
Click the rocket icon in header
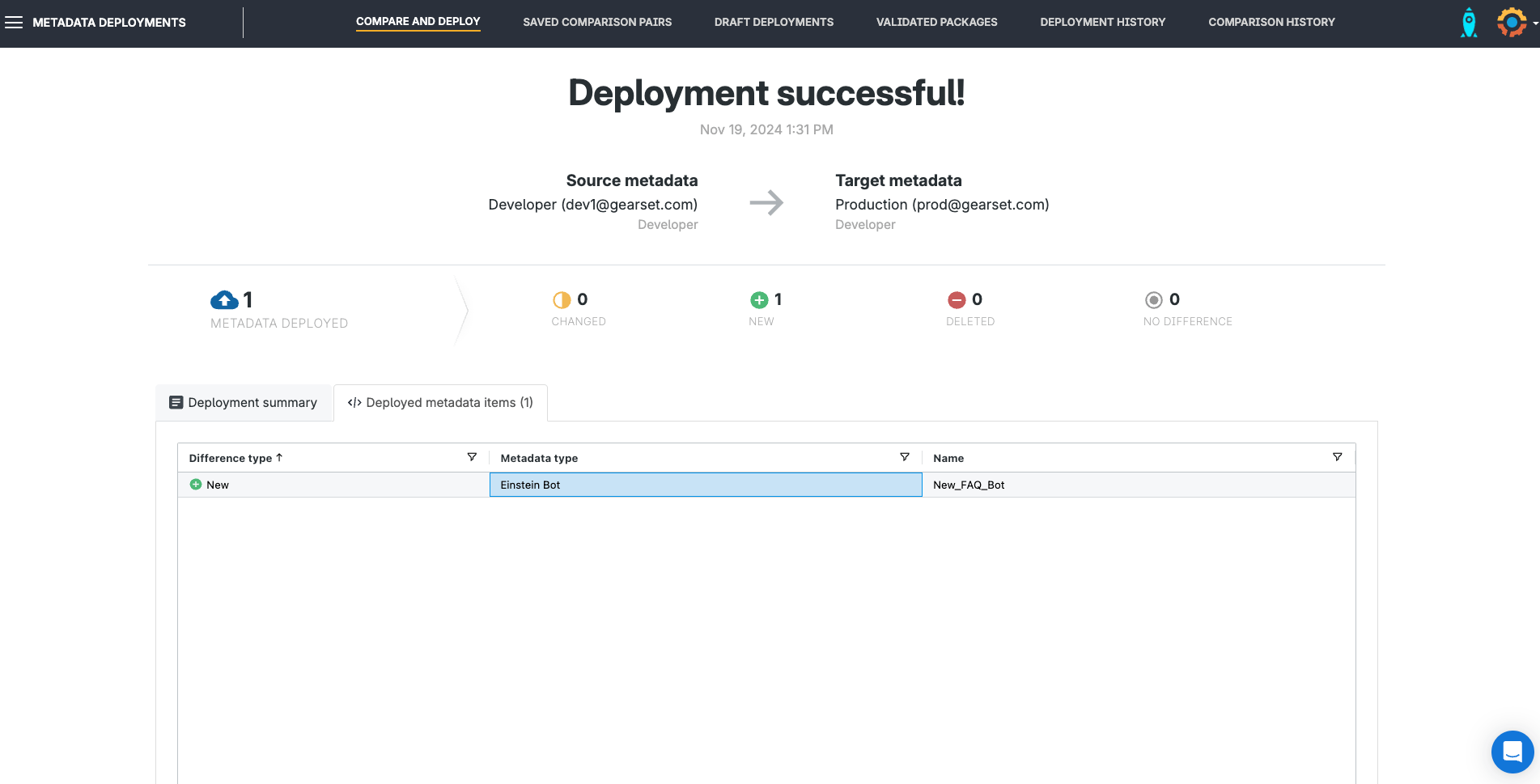click(1468, 23)
